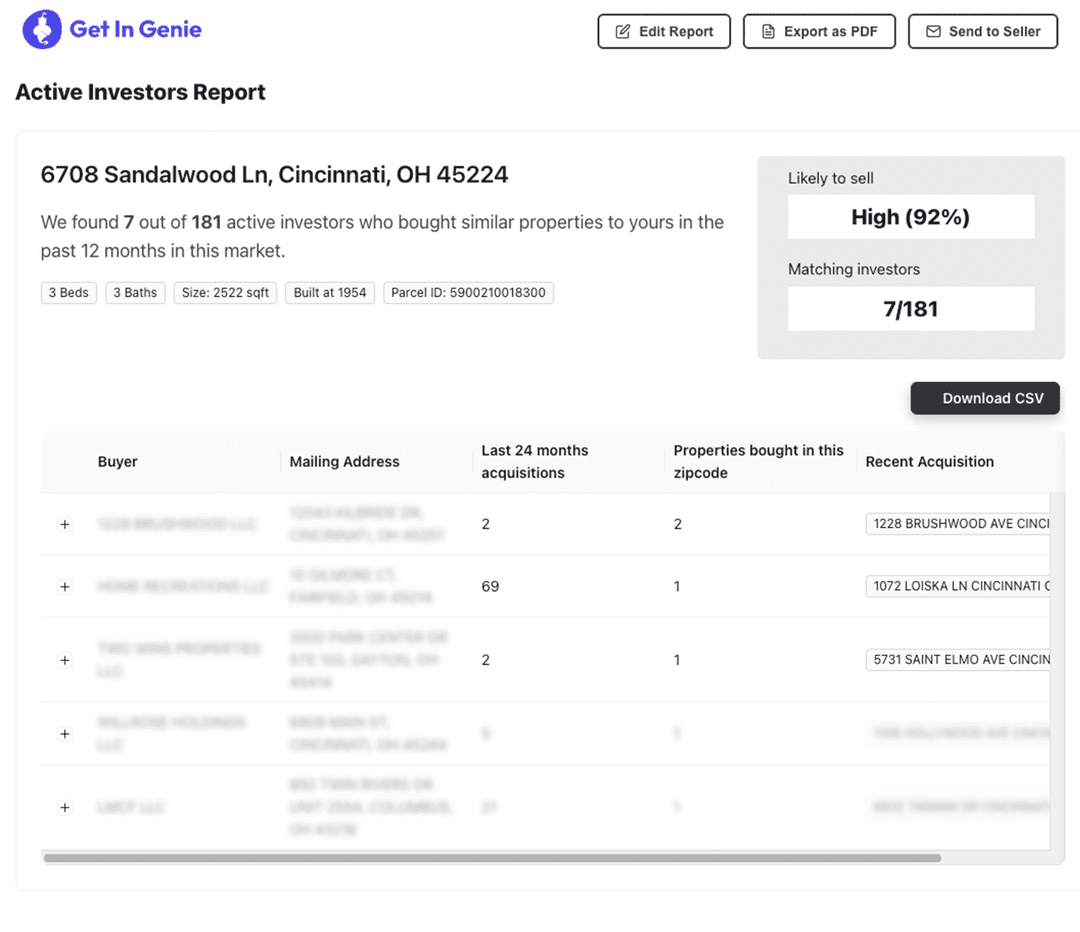Click the Buyer column header
1080x932 pixels.
coord(117,462)
